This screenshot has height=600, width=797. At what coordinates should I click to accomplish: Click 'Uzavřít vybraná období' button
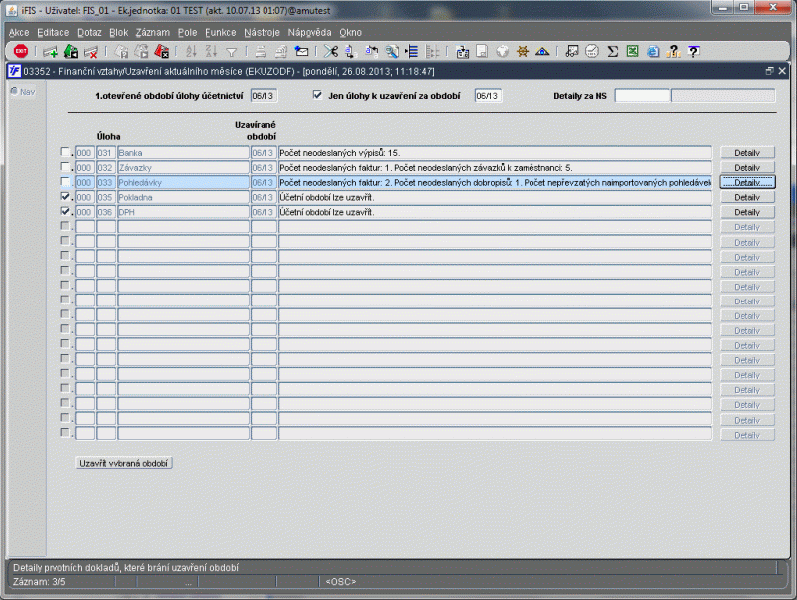tap(124, 463)
